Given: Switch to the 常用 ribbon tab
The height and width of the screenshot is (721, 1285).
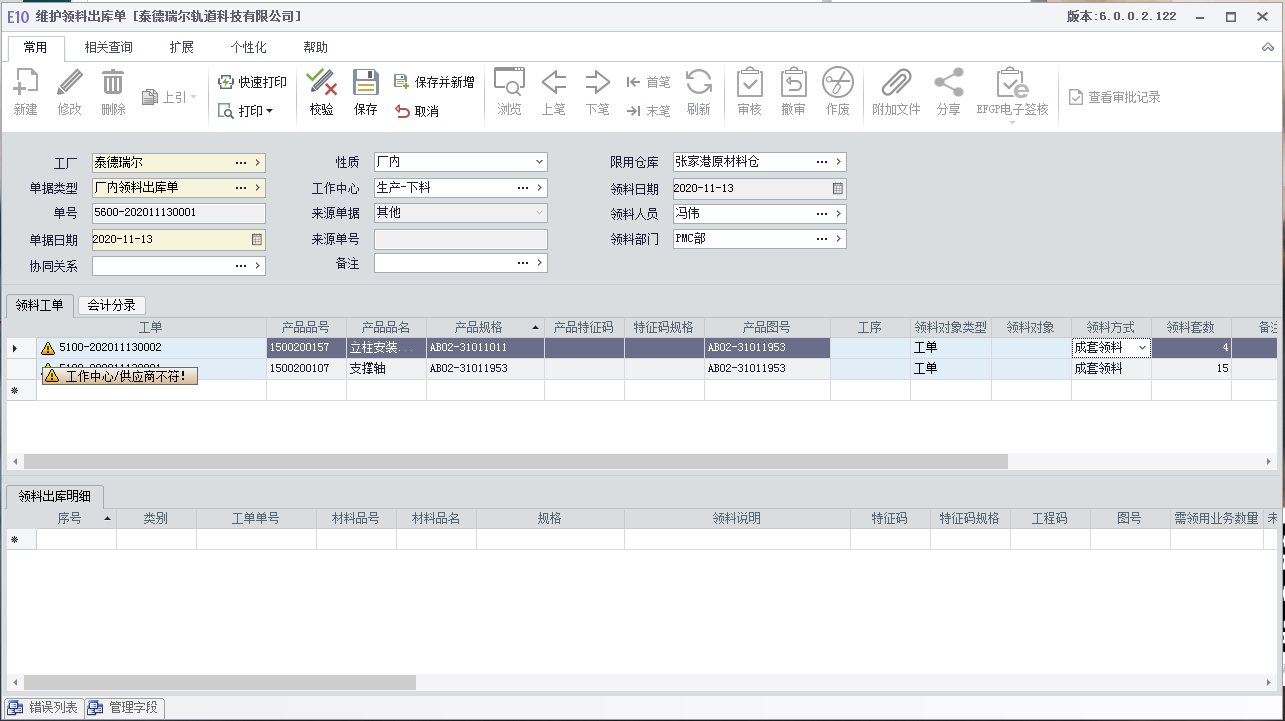Looking at the screenshot, I should pos(36,47).
